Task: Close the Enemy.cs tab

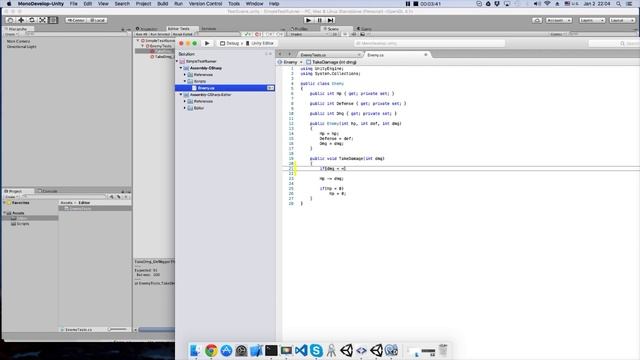Action: tap(426, 54)
